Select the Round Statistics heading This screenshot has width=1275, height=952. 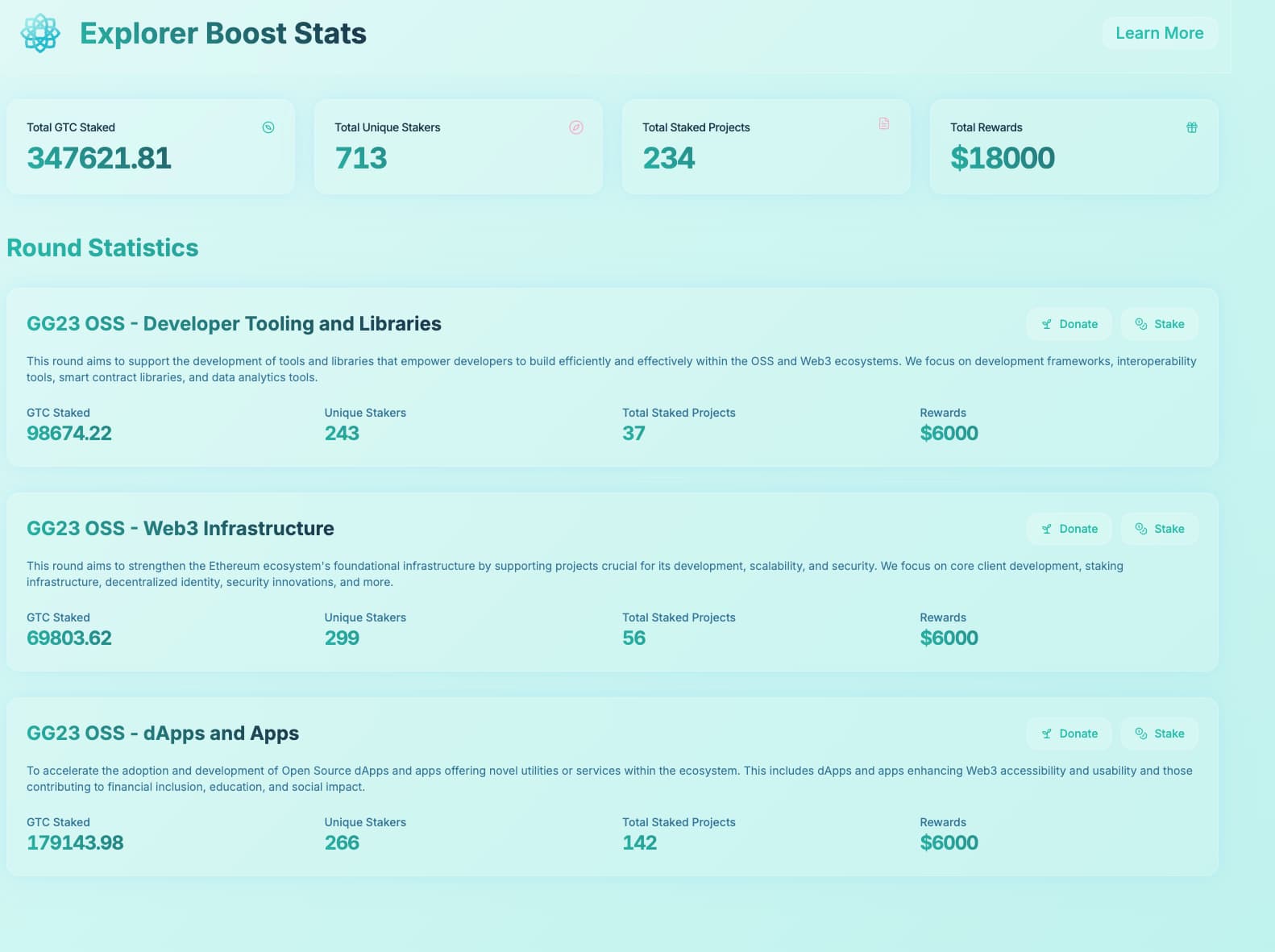(x=102, y=247)
